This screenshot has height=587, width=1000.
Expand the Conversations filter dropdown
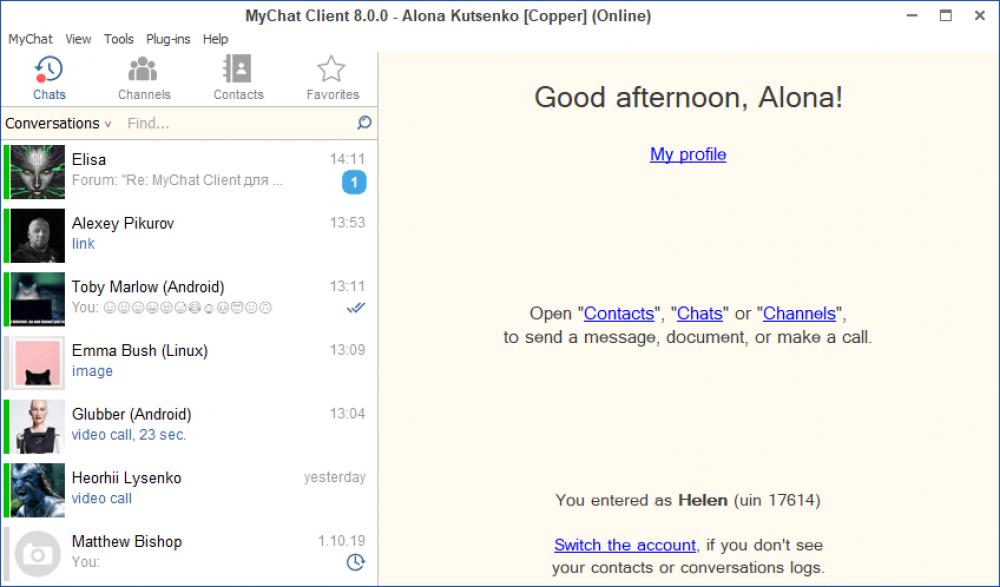pos(105,123)
